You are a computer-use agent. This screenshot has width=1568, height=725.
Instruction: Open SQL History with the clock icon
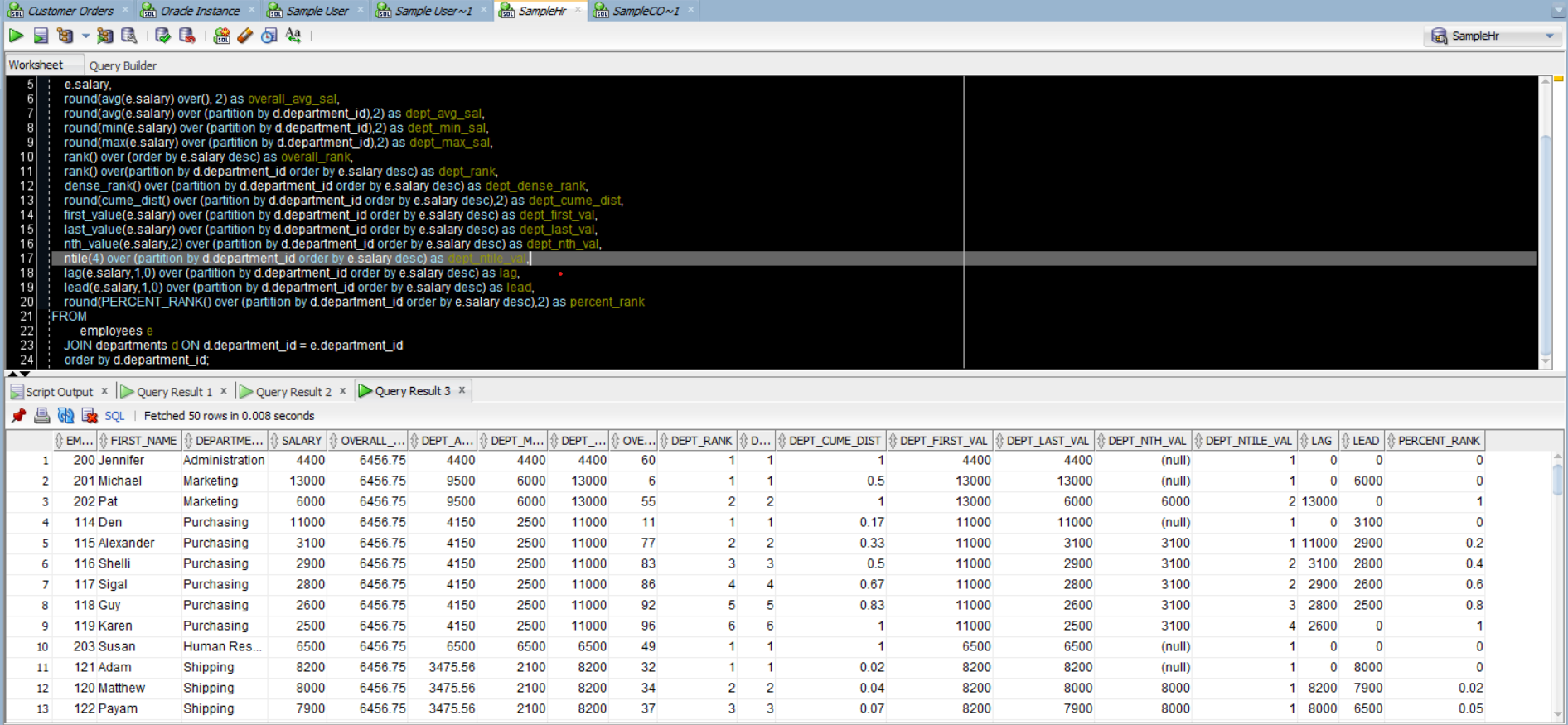tap(269, 36)
